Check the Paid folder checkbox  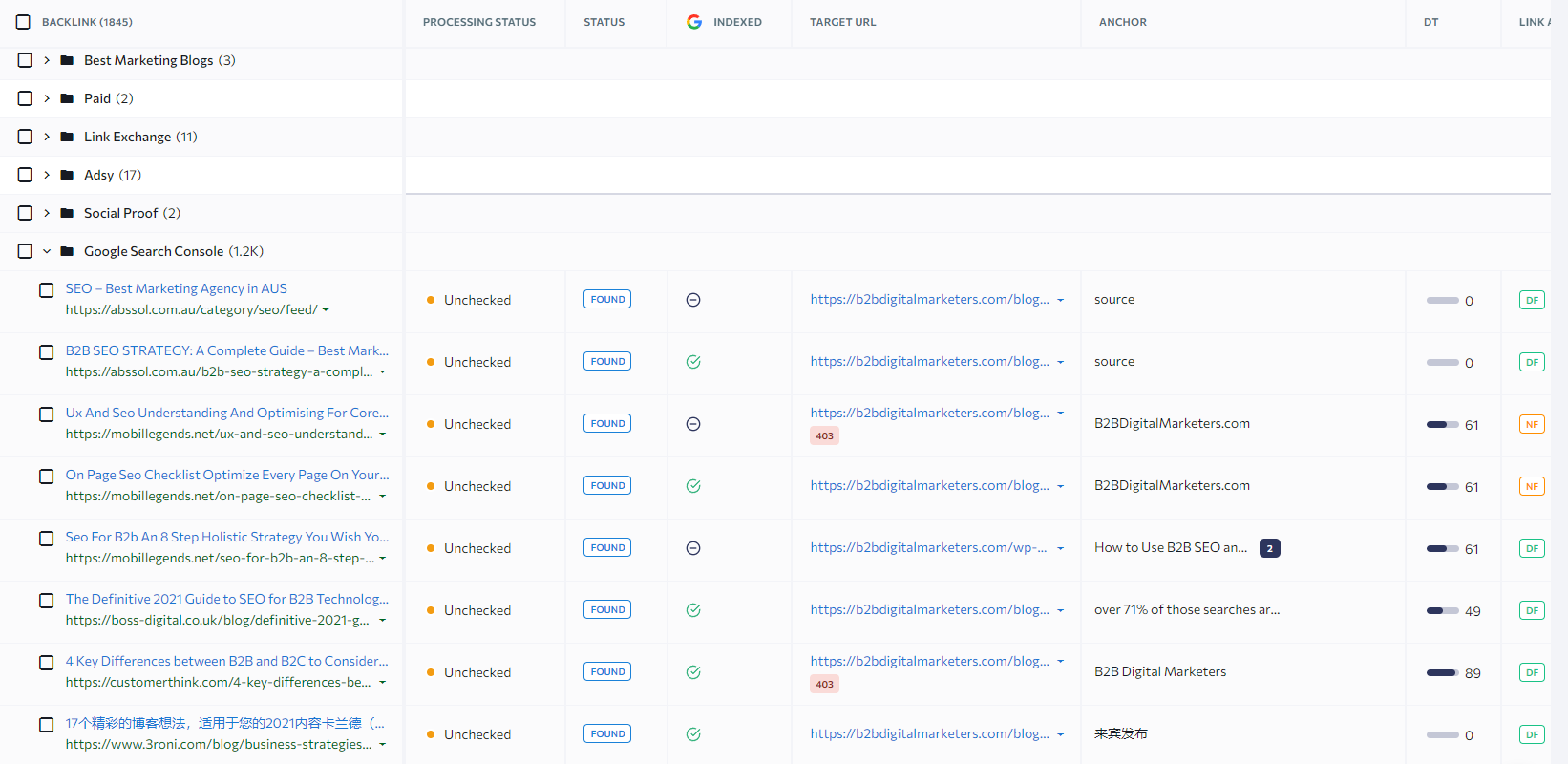(25, 98)
